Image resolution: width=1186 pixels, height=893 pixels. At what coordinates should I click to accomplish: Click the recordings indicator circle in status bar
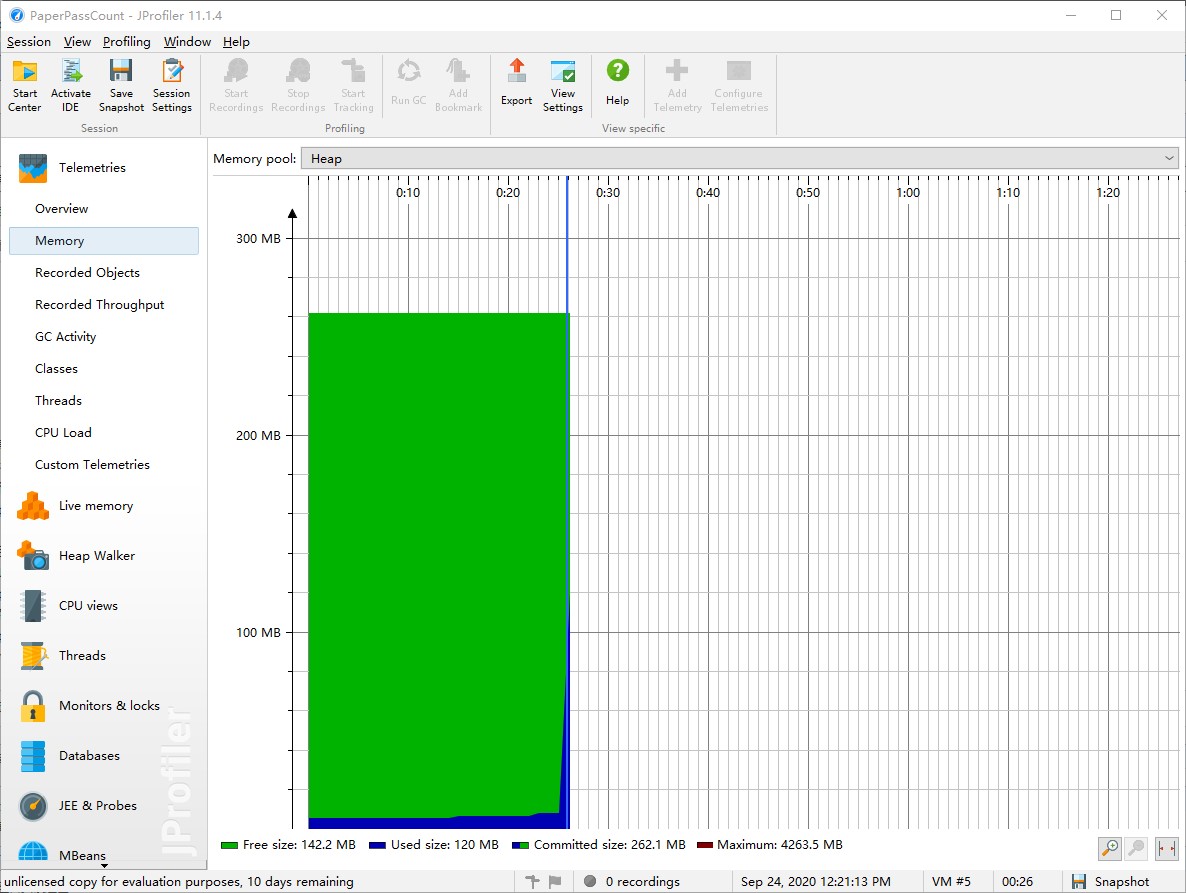point(590,881)
